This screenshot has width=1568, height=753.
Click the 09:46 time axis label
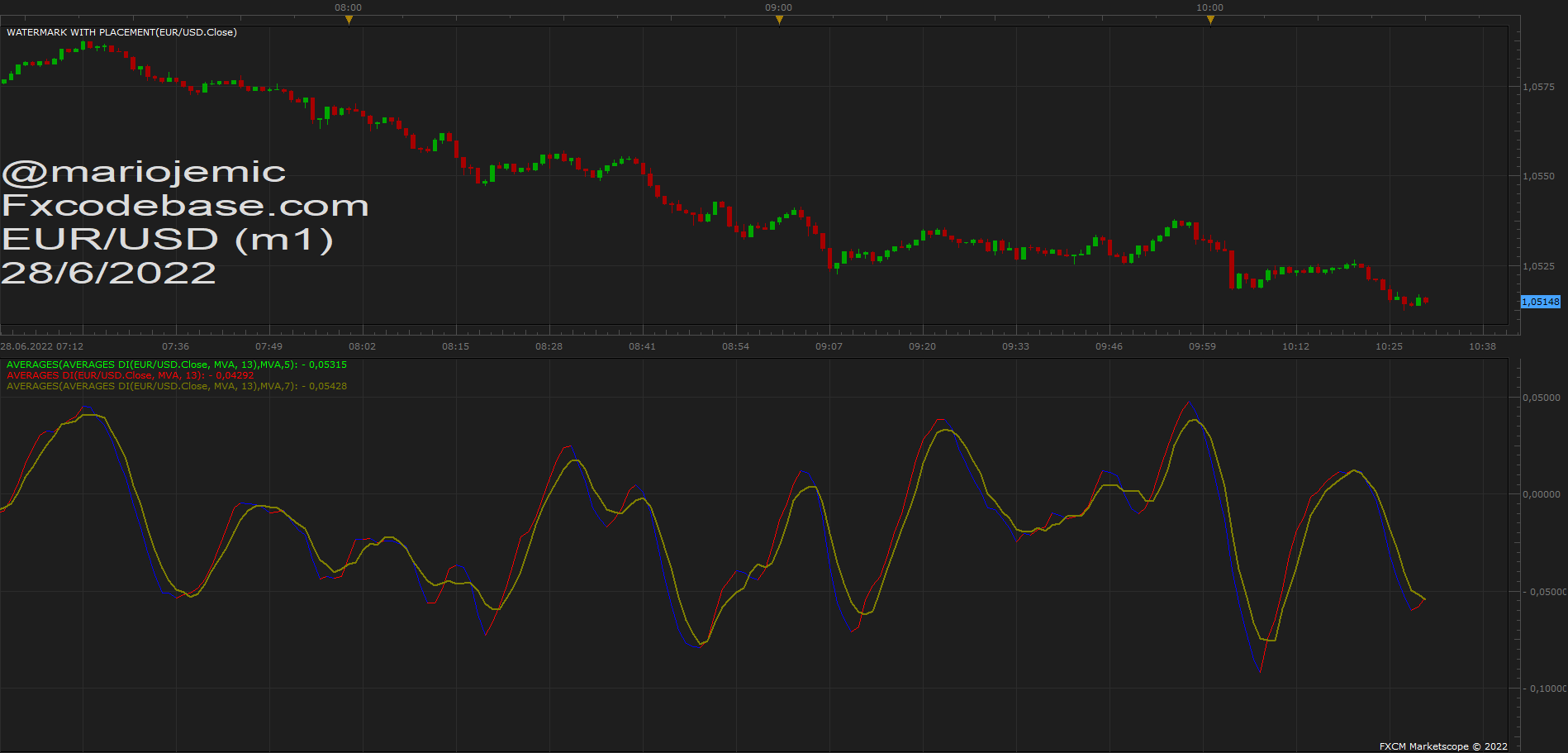[1109, 346]
